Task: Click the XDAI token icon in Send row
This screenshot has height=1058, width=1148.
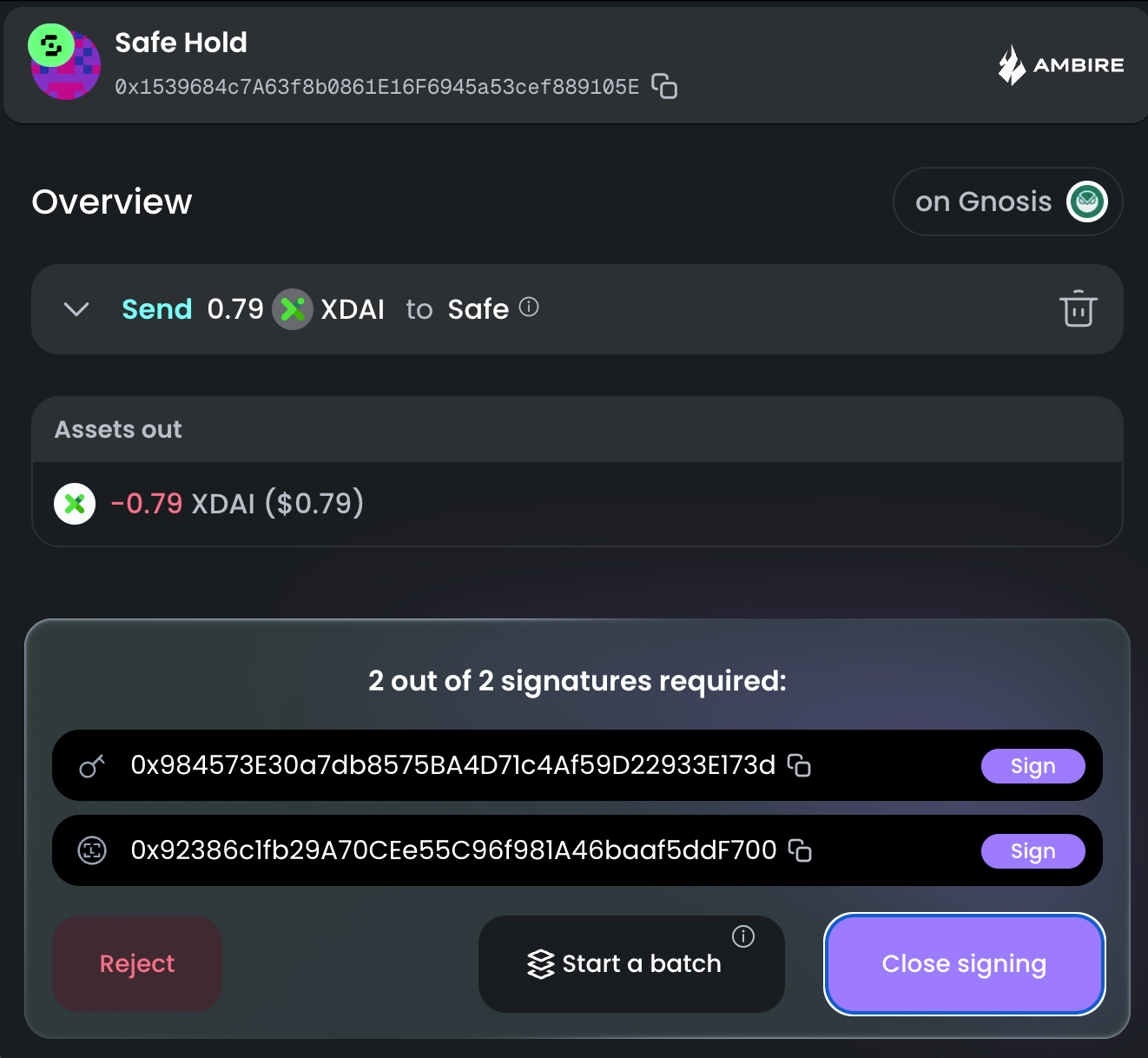Action: coord(293,309)
